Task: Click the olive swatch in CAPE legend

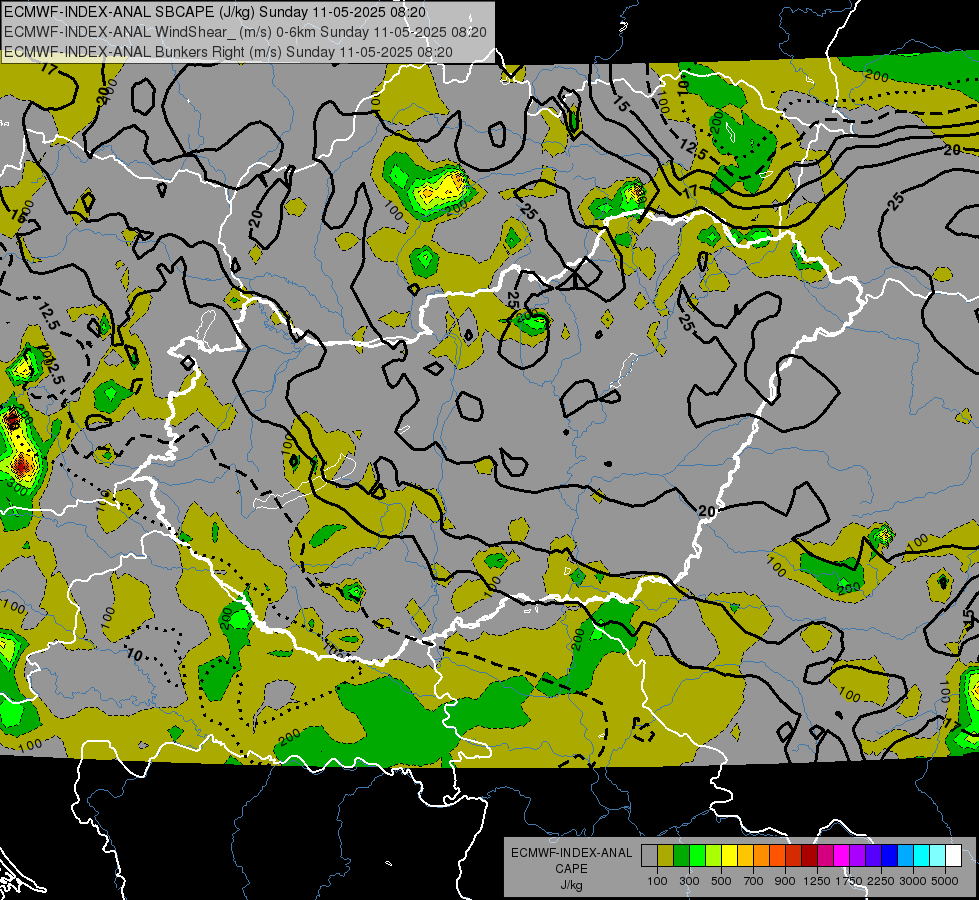Action: click(x=666, y=855)
